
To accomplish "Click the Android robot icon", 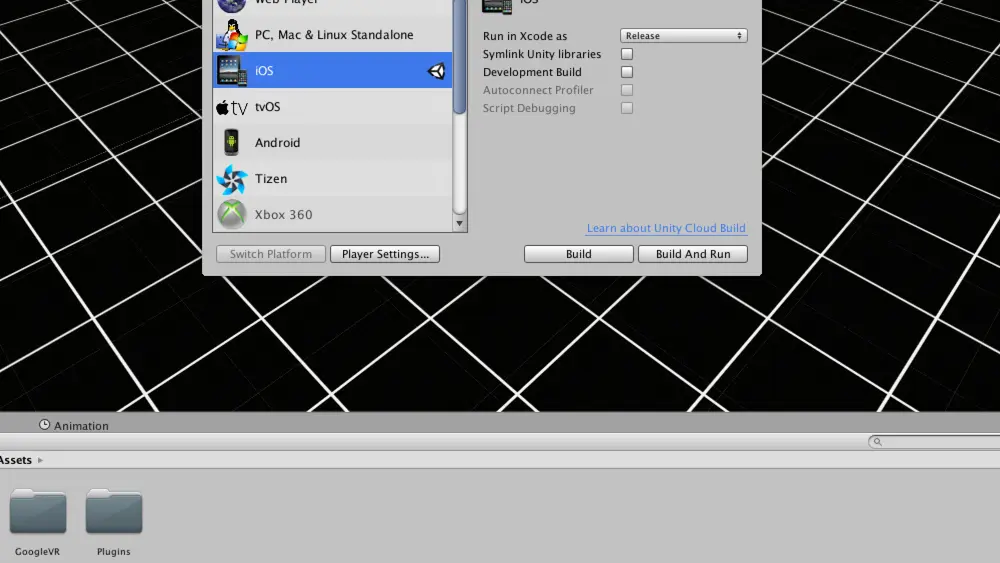I will coord(232,142).
